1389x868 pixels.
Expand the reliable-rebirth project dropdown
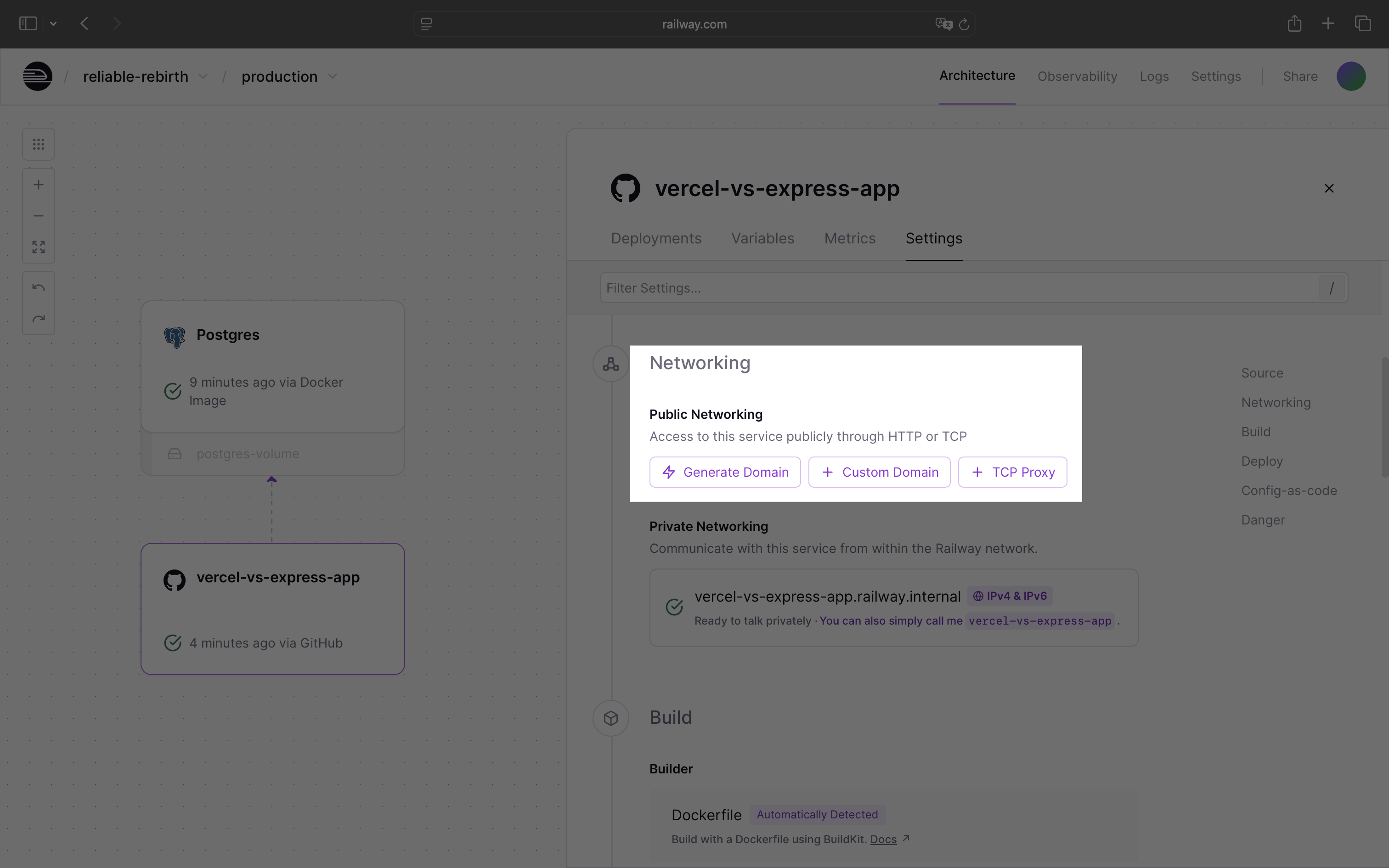coord(203,76)
